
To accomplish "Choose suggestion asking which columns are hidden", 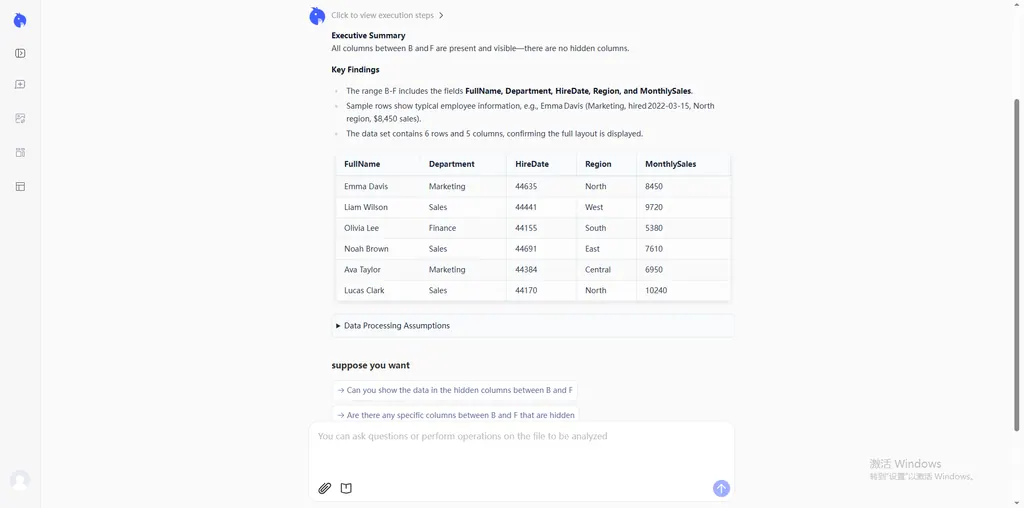I will click(x=456, y=415).
